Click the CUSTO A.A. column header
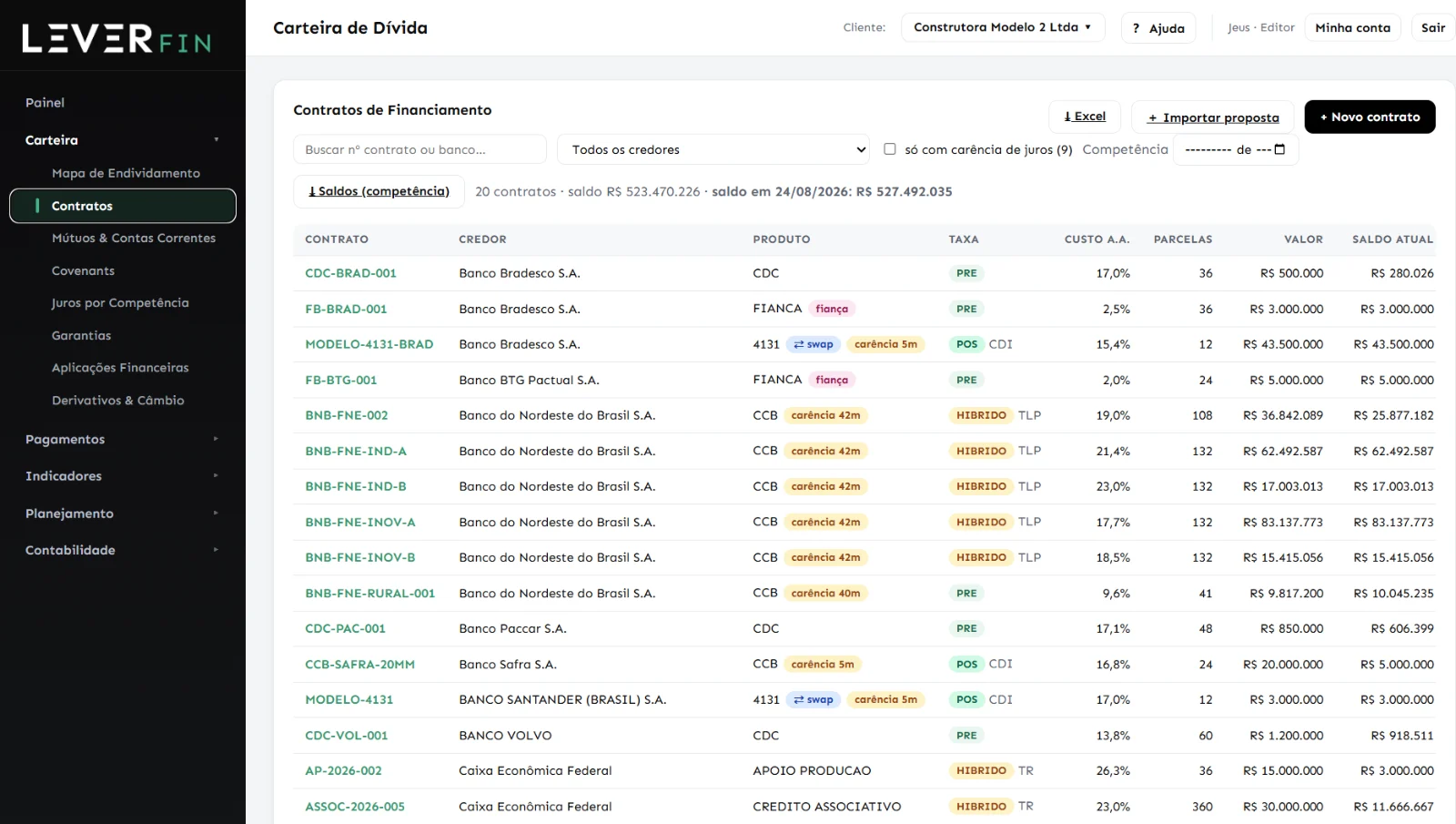The image size is (1456, 824). (x=1097, y=239)
